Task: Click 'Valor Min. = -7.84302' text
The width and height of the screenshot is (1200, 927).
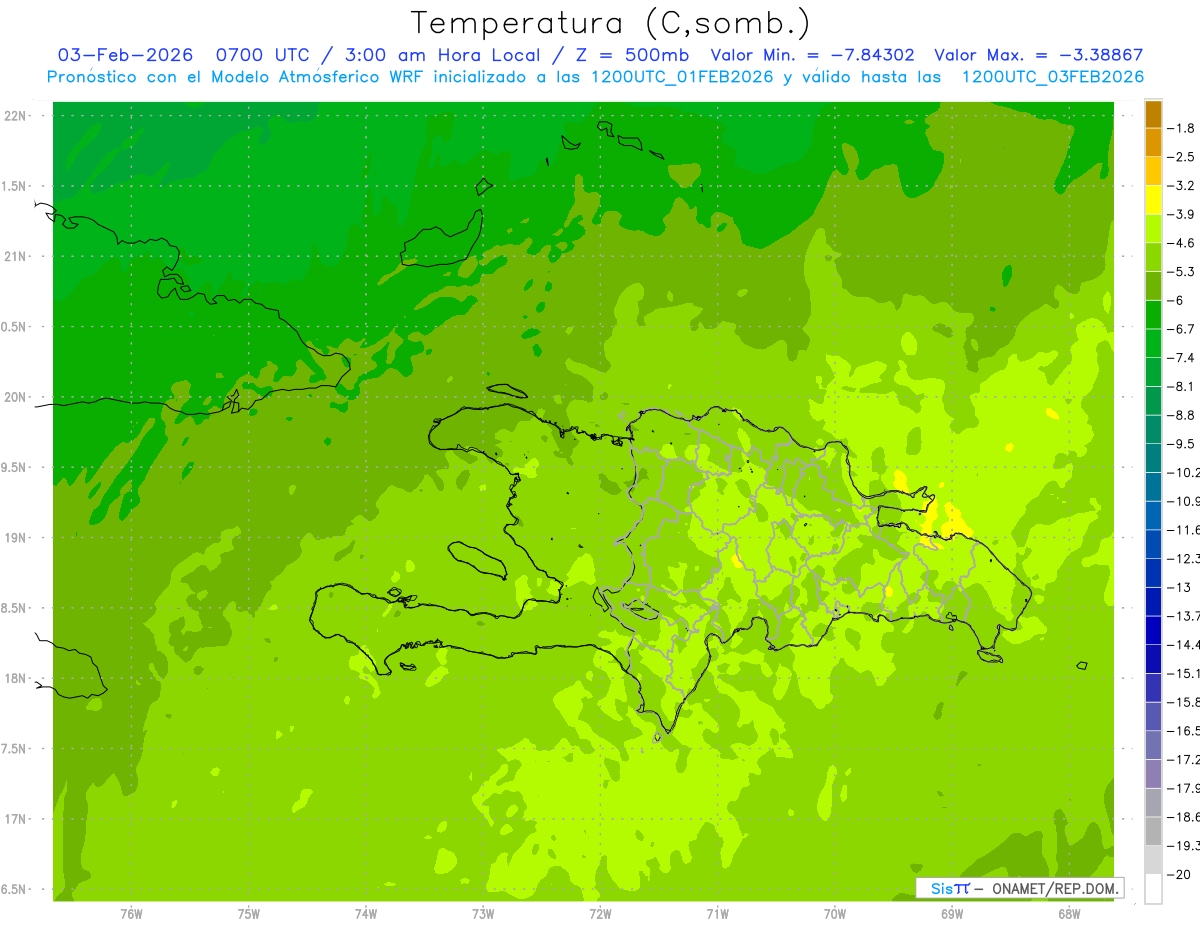Action: click(x=812, y=56)
